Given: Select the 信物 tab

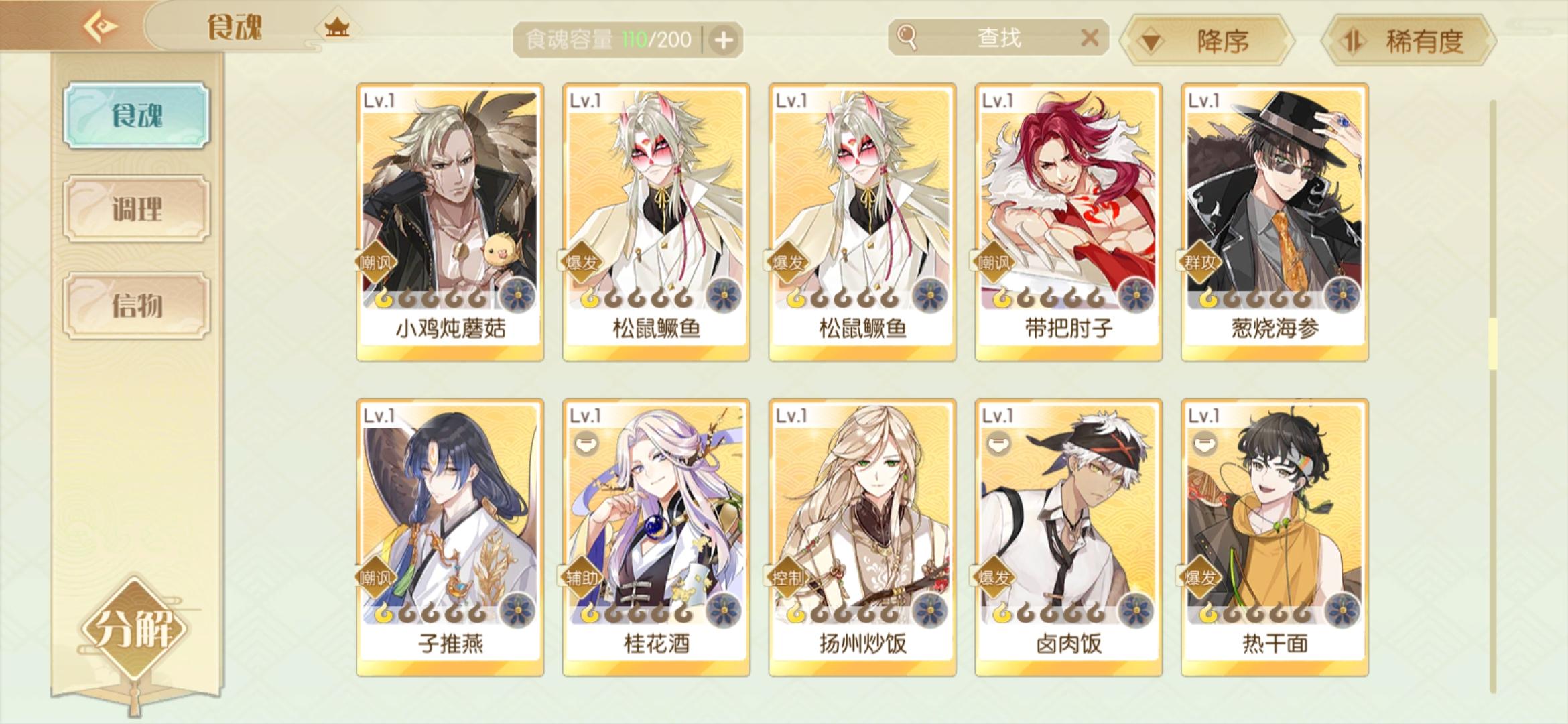Looking at the screenshot, I should coord(137,306).
